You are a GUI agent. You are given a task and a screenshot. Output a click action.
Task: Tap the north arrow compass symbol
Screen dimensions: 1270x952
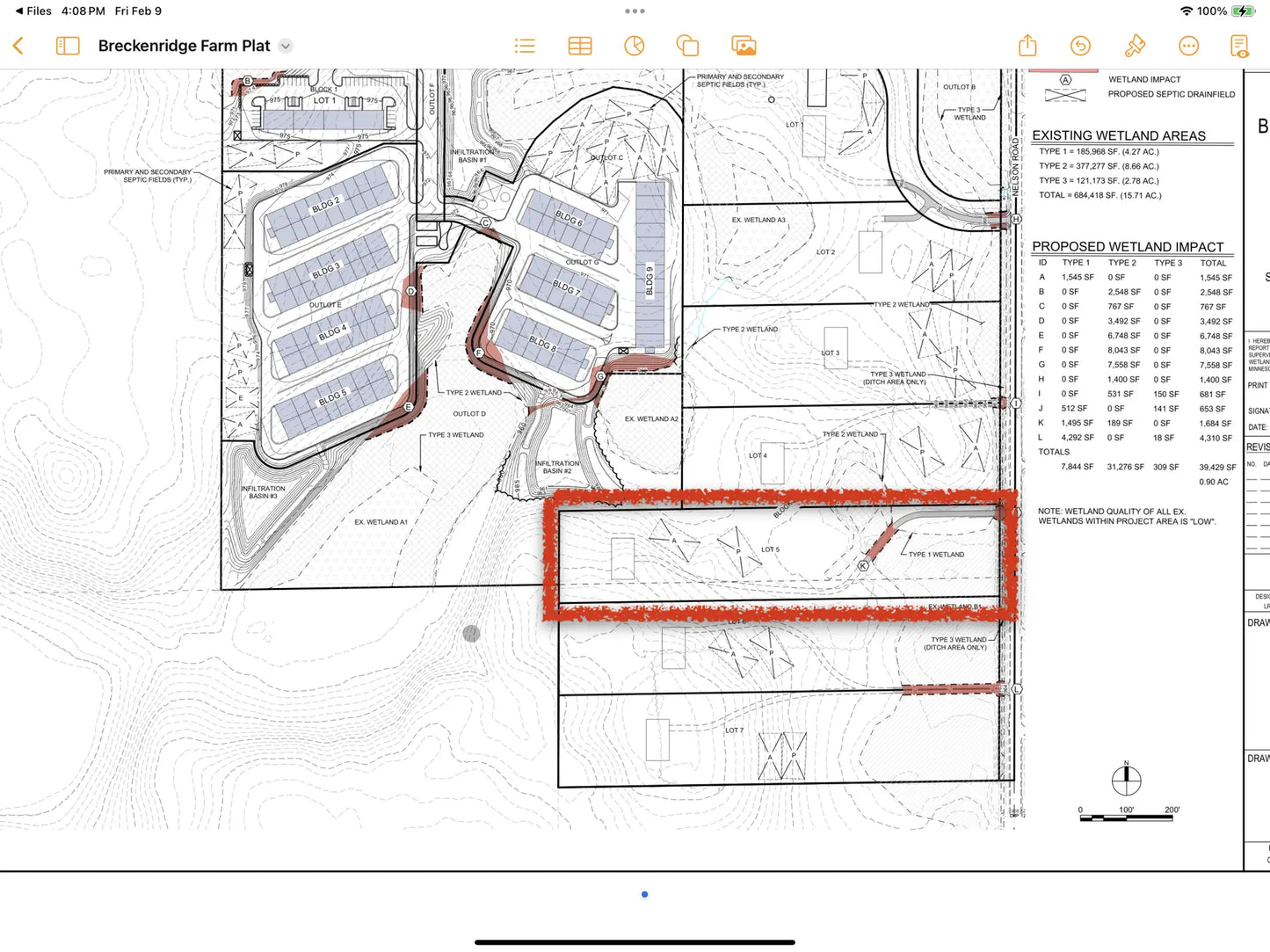(x=1126, y=779)
